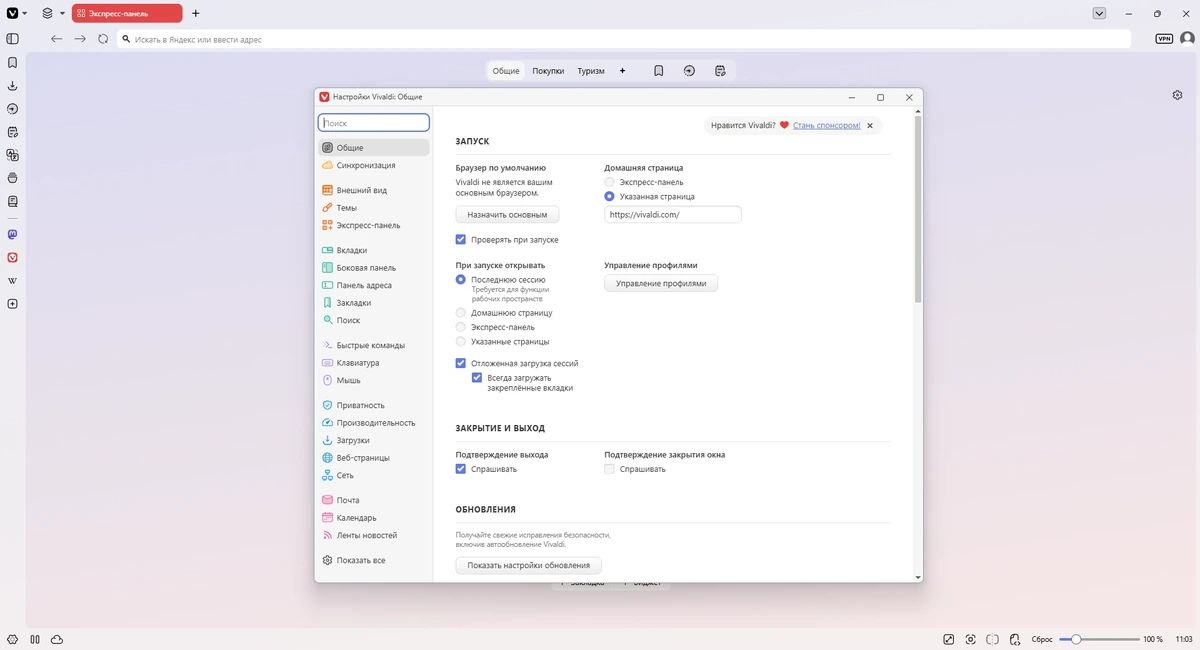
Task: Dismiss the 'Нравится Vivaldi?' banner
Action: (870, 126)
